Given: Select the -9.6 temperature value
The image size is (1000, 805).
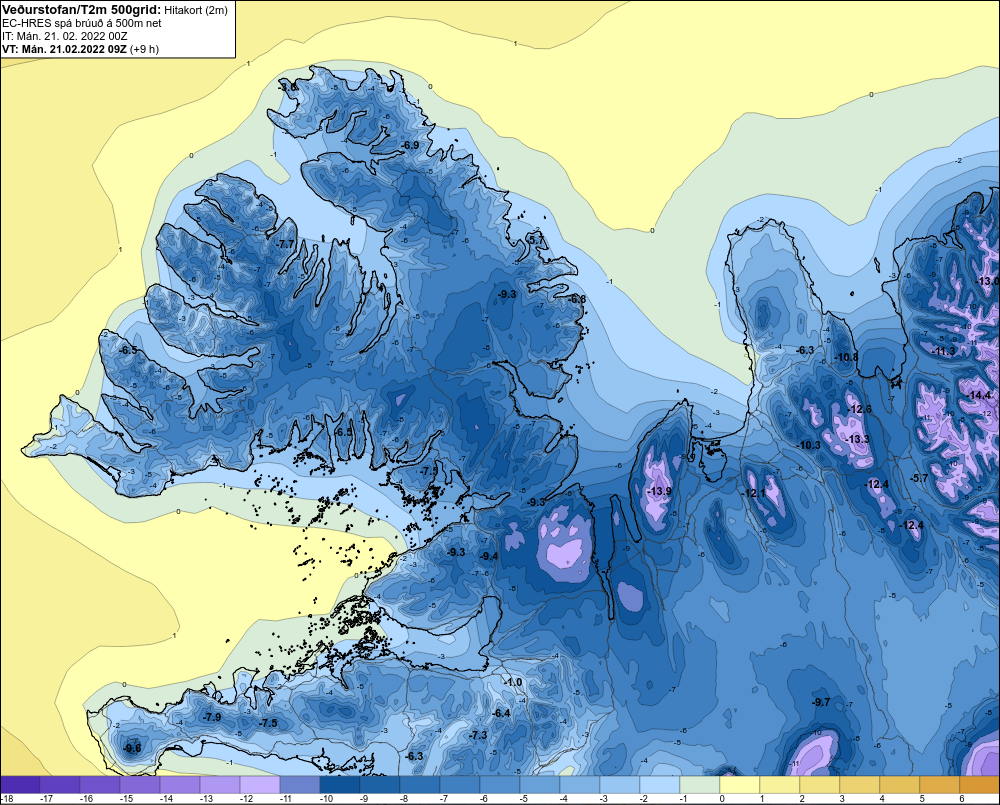Looking at the screenshot, I should [x=132, y=748].
